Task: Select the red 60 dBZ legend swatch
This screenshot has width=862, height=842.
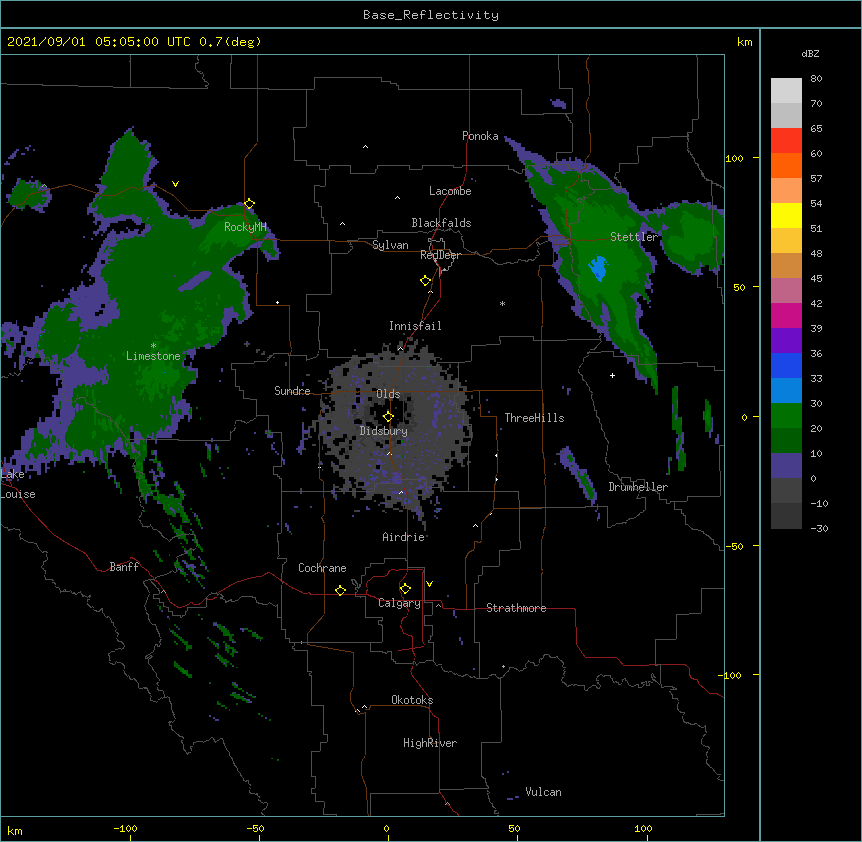Action: pos(786,141)
